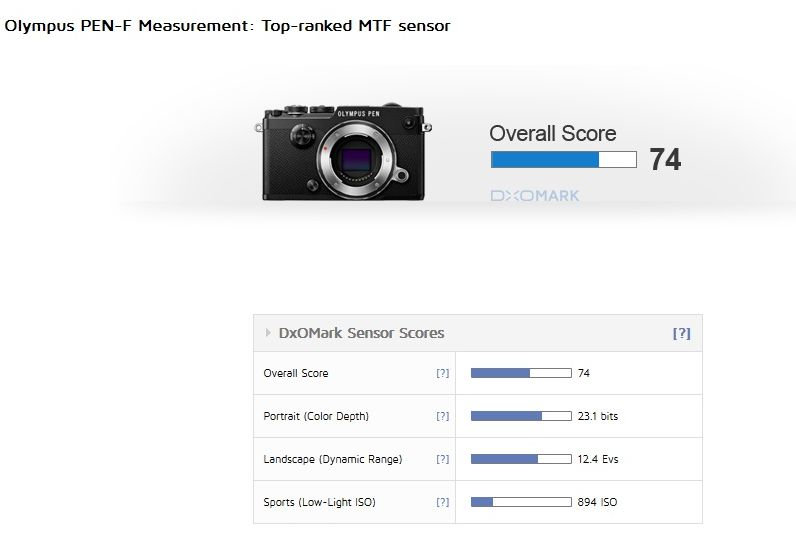Click the Sports low-light ISO bar
Image resolution: width=796 pixels, height=534 pixels.
tap(514, 502)
